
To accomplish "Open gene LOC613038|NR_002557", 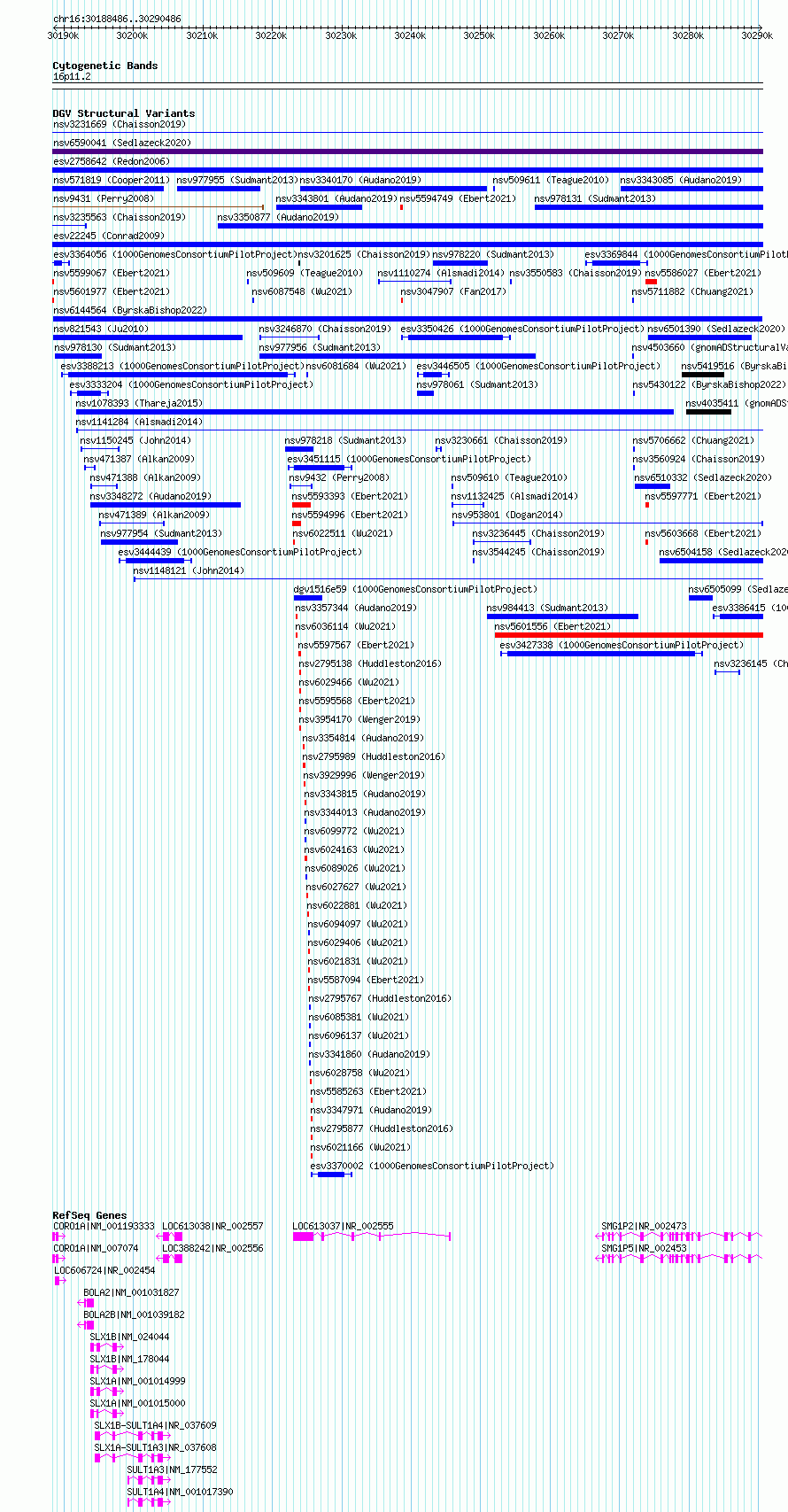I will point(212,1226).
